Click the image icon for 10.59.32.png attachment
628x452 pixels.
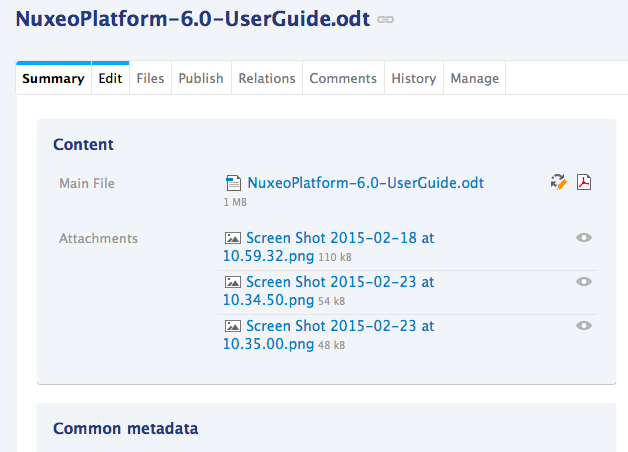pos(232,238)
